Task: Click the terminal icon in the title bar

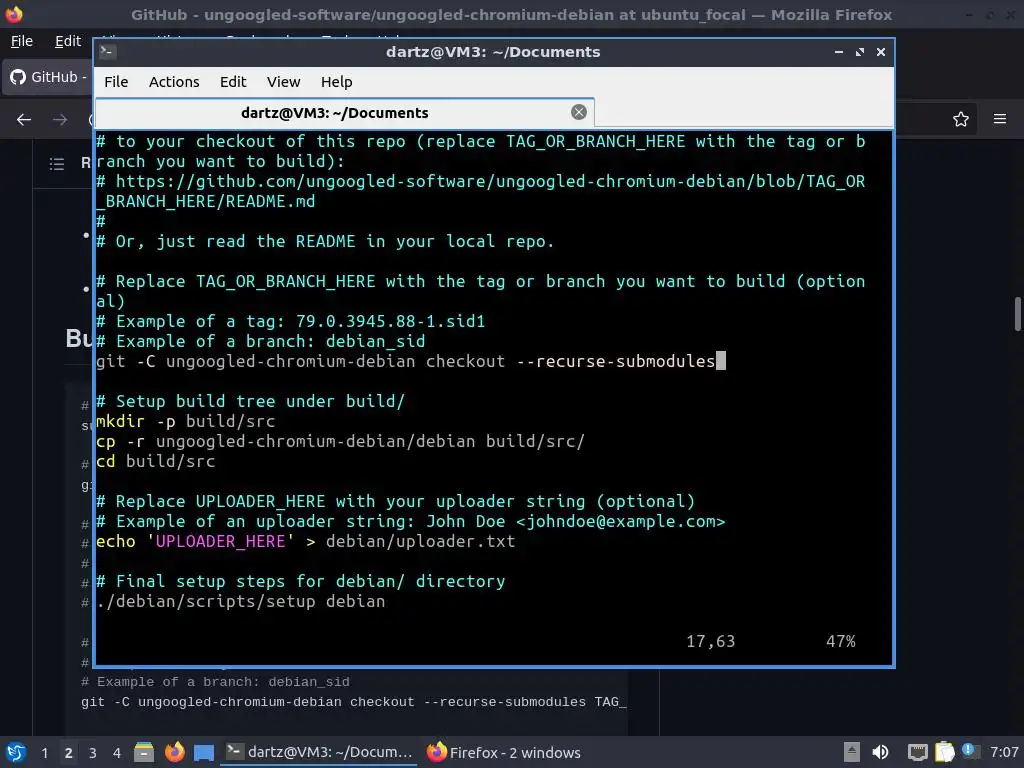Action: (108, 52)
